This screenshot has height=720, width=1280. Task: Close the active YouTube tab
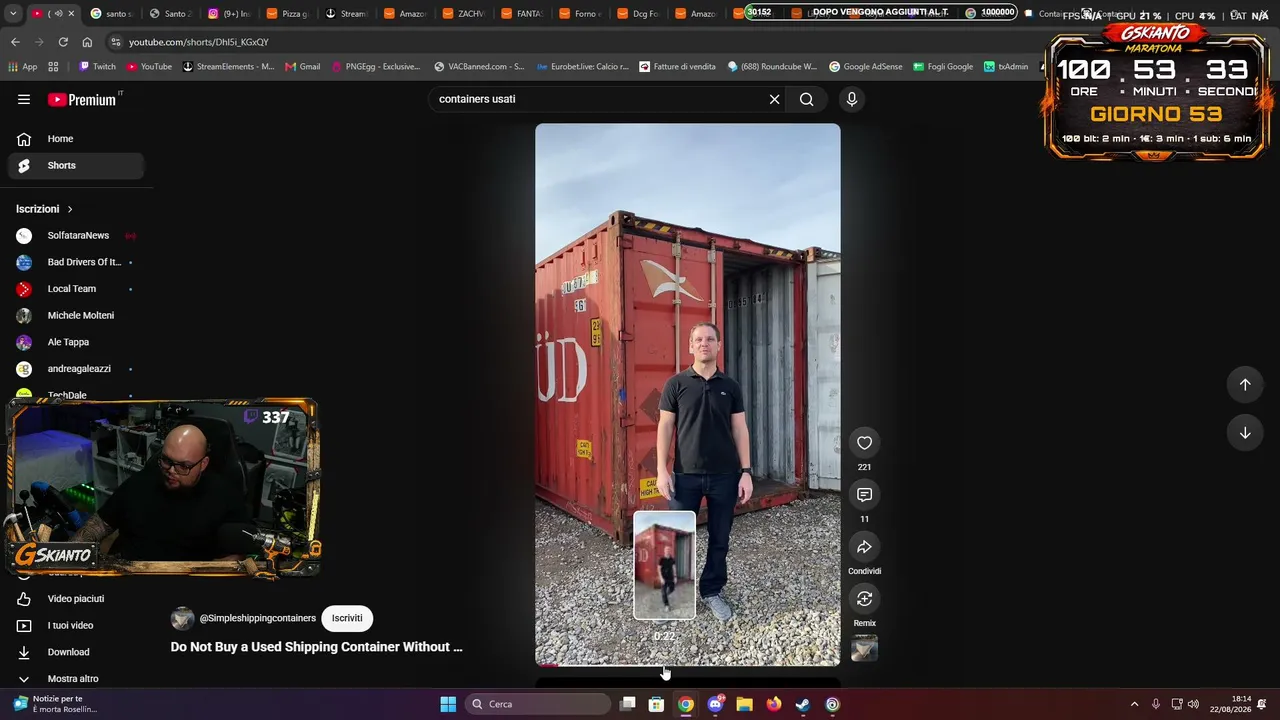71,13
